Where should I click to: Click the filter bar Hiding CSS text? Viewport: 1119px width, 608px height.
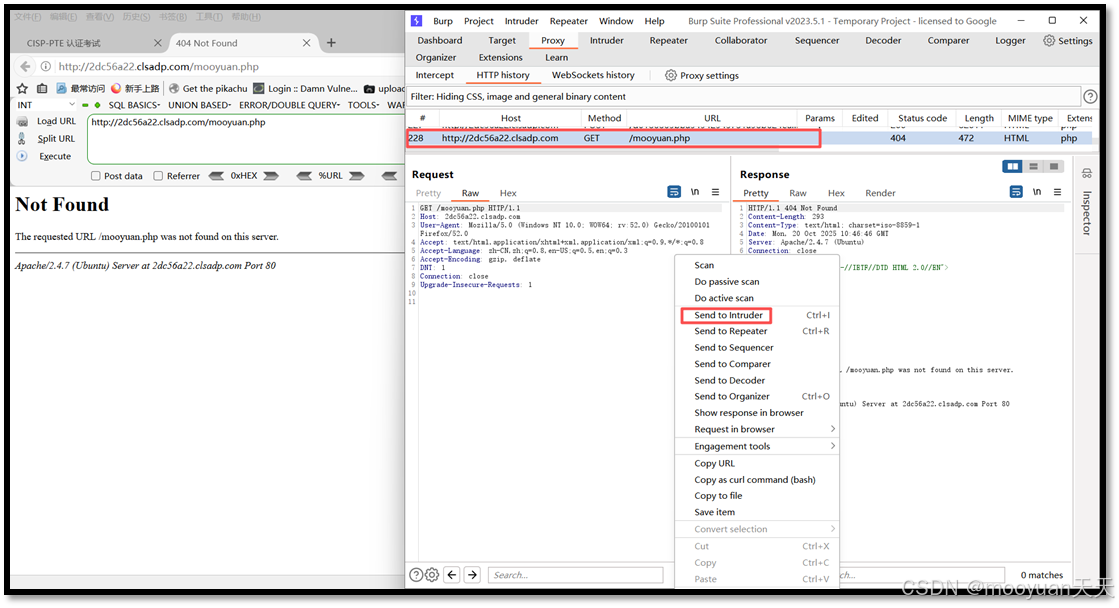coord(518,96)
